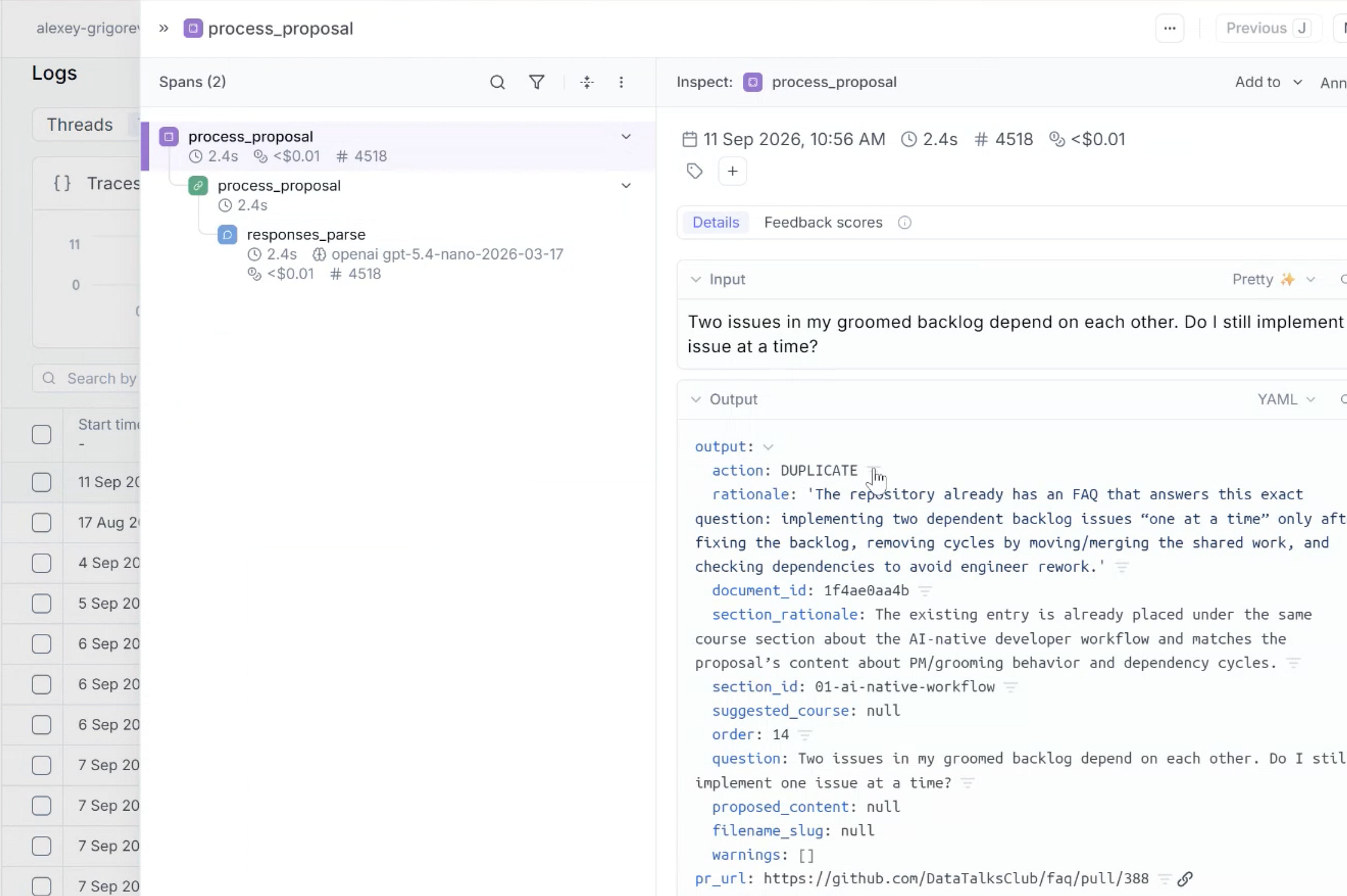
Task: Open the spans search magnifier icon
Action: 497,82
